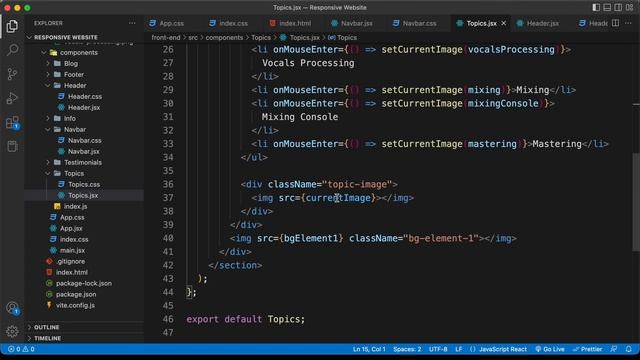The width and height of the screenshot is (640, 360).
Task: Toggle the primary side bar layout icon
Action: [x=596, y=7]
